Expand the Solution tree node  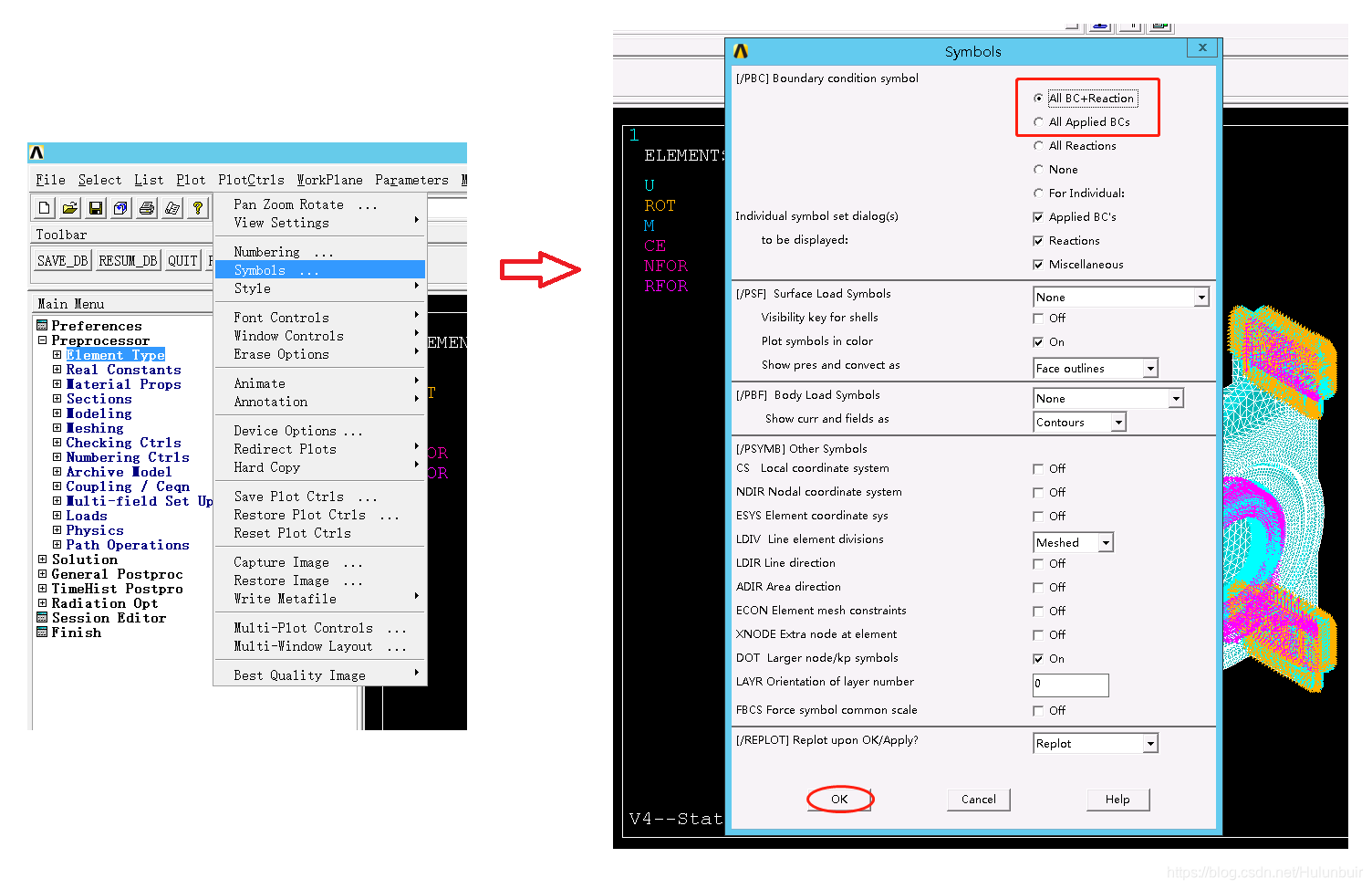click(x=42, y=560)
